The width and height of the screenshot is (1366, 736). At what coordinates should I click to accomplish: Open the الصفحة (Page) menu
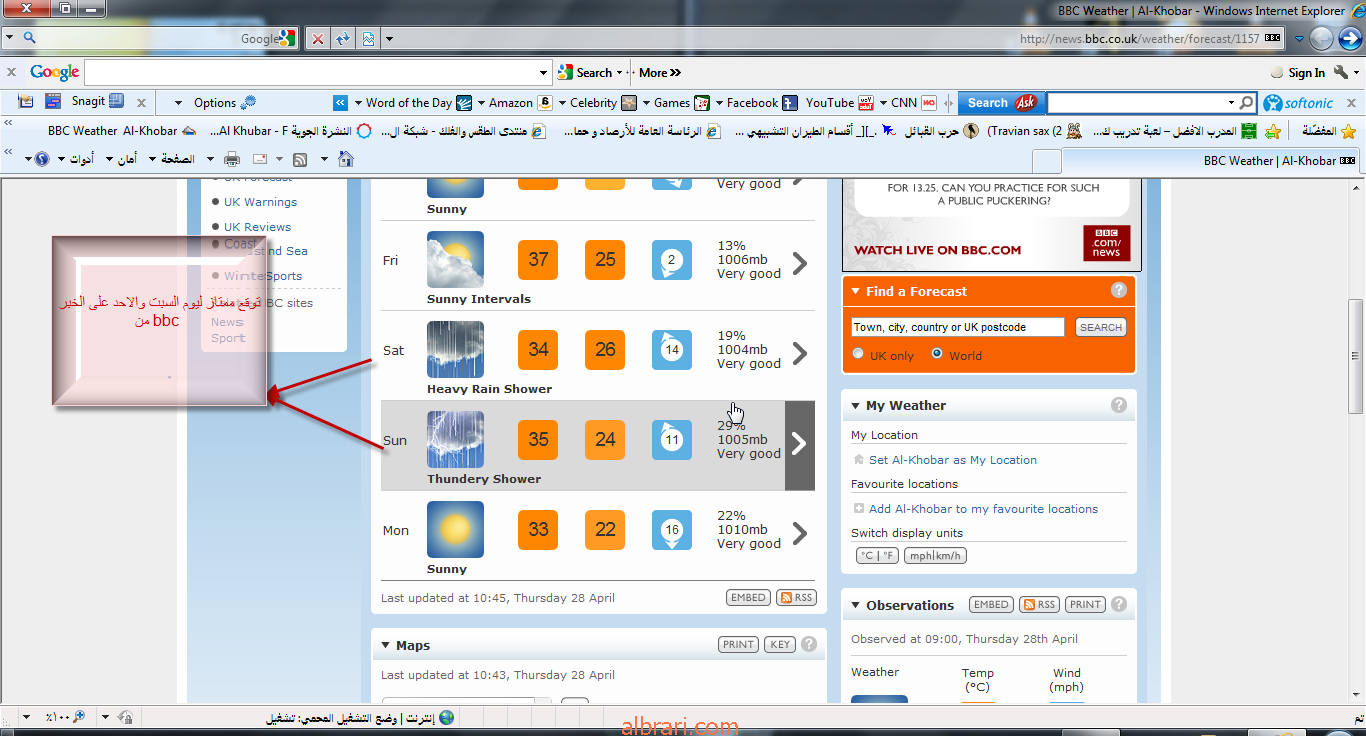click(177, 159)
